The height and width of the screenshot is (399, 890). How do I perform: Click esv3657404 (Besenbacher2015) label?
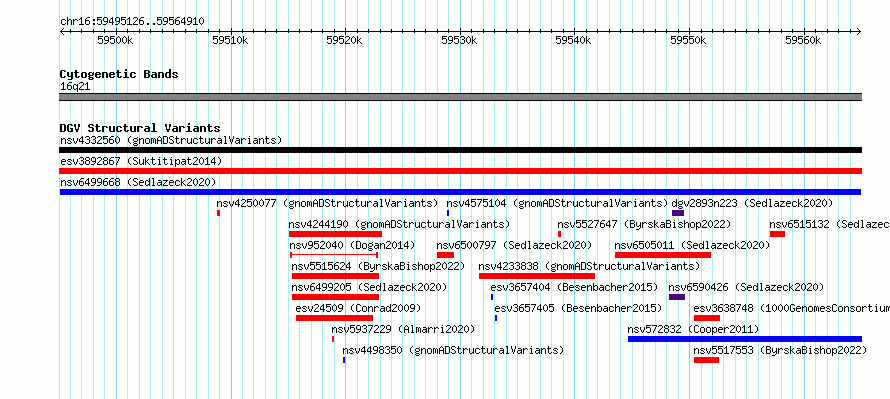[574, 287]
